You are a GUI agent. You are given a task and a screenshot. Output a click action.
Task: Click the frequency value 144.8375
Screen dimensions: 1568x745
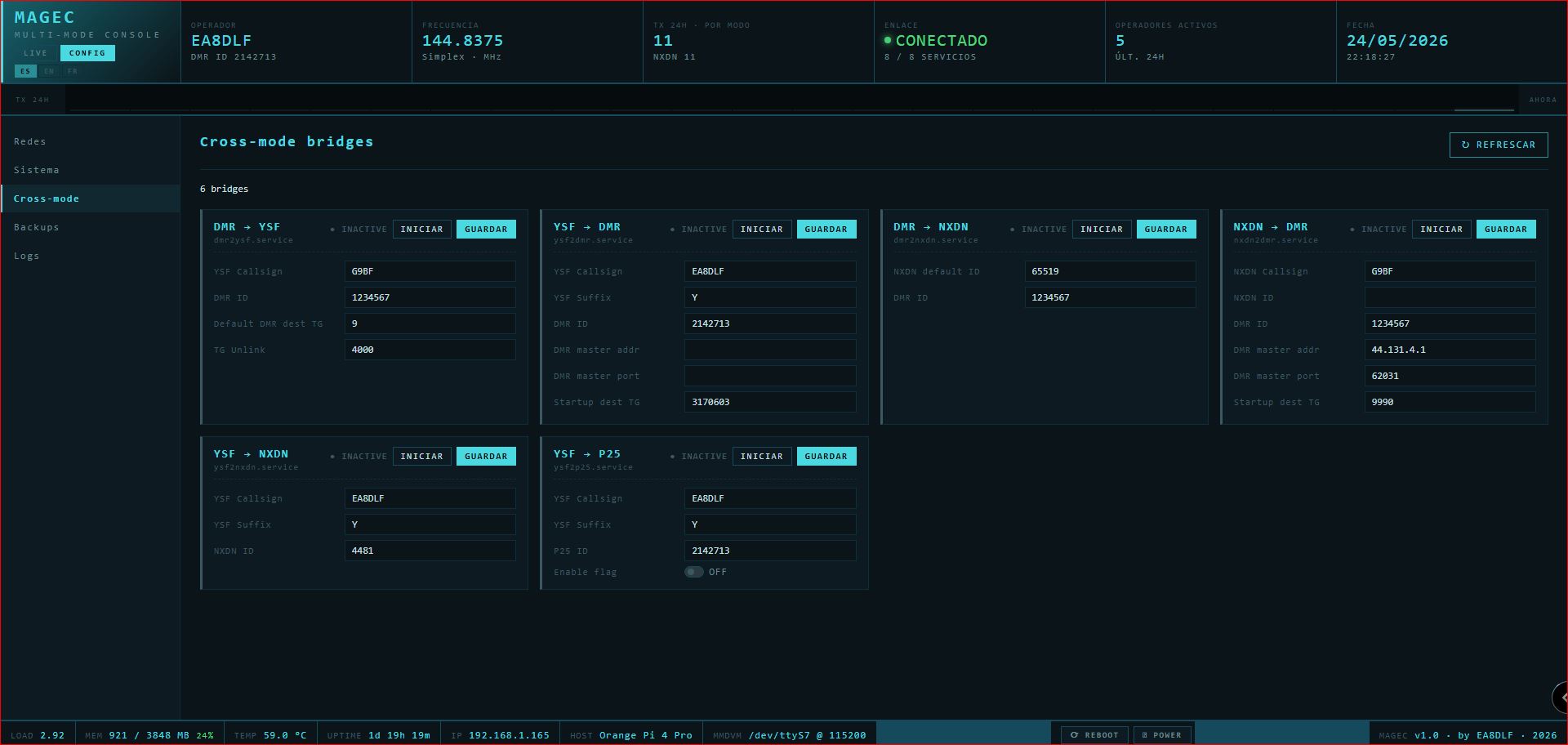pos(462,41)
